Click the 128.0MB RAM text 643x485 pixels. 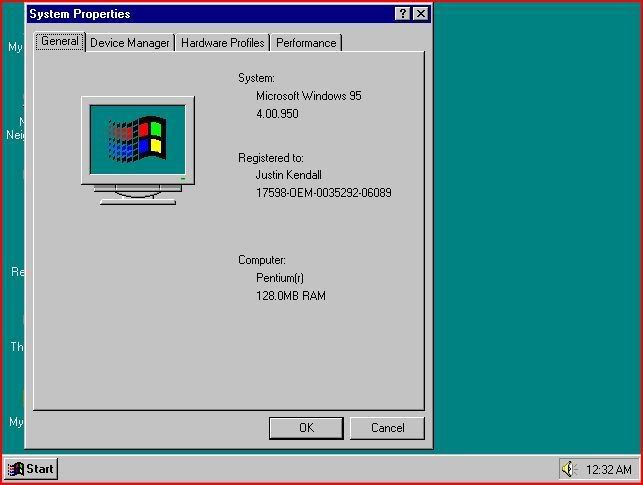click(x=291, y=296)
